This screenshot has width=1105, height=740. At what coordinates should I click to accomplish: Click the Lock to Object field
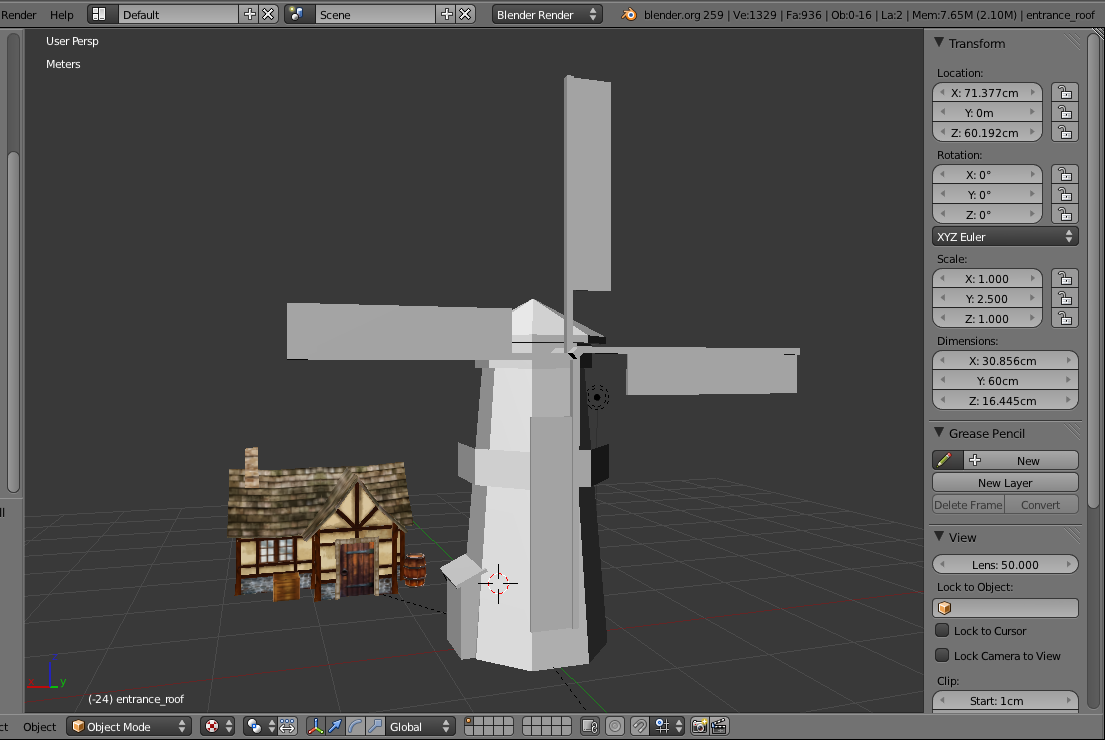(1004, 607)
